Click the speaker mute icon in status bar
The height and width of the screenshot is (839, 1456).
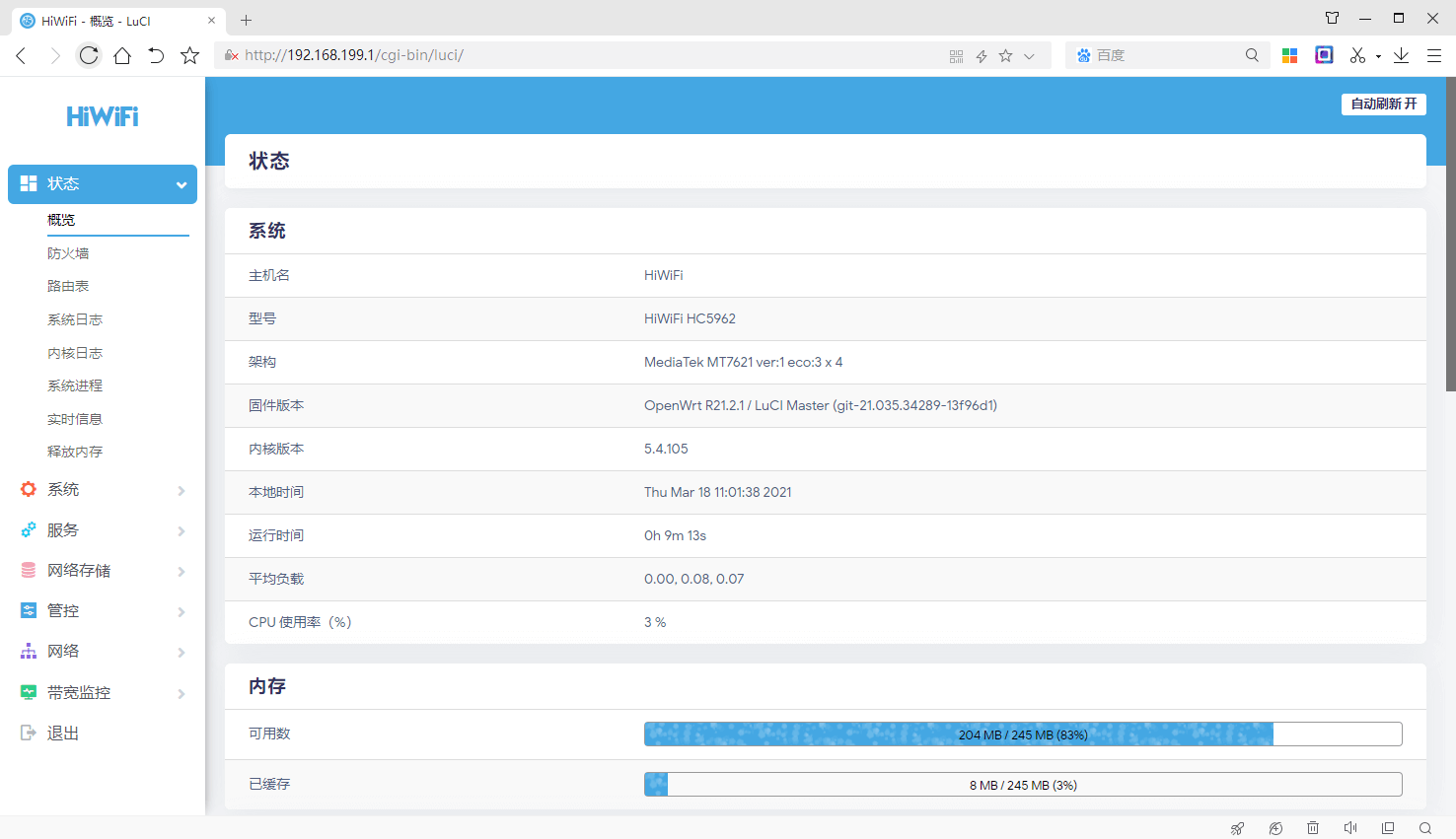pyautogui.click(x=1350, y=828)
